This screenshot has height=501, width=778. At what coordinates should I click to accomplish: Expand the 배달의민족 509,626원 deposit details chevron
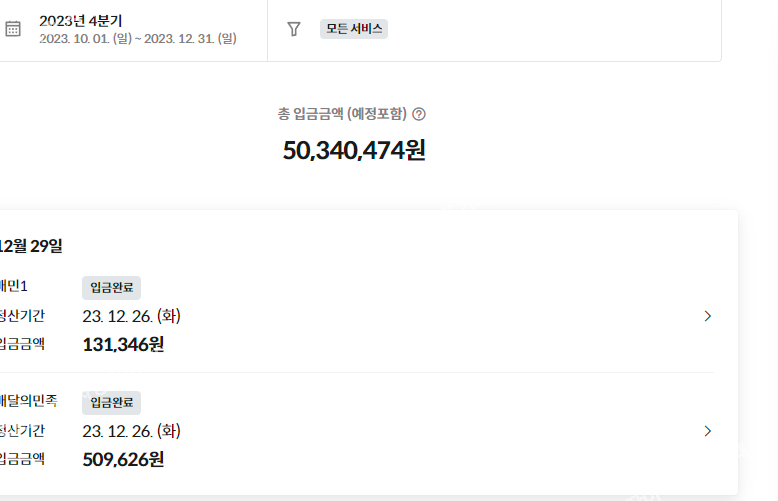(708, 431)
